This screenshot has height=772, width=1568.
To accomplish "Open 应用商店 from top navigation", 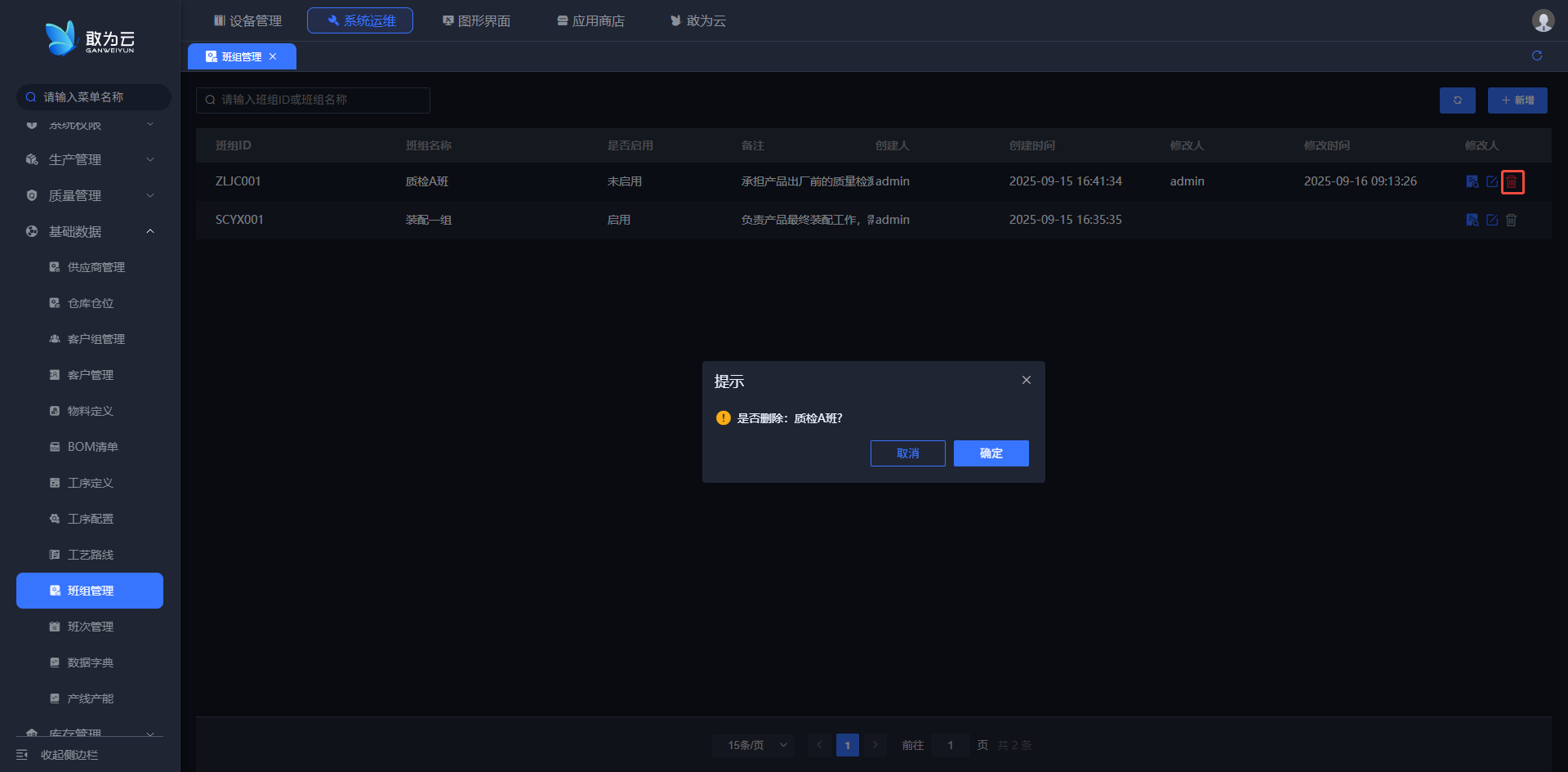I will [x=590, y=20].
